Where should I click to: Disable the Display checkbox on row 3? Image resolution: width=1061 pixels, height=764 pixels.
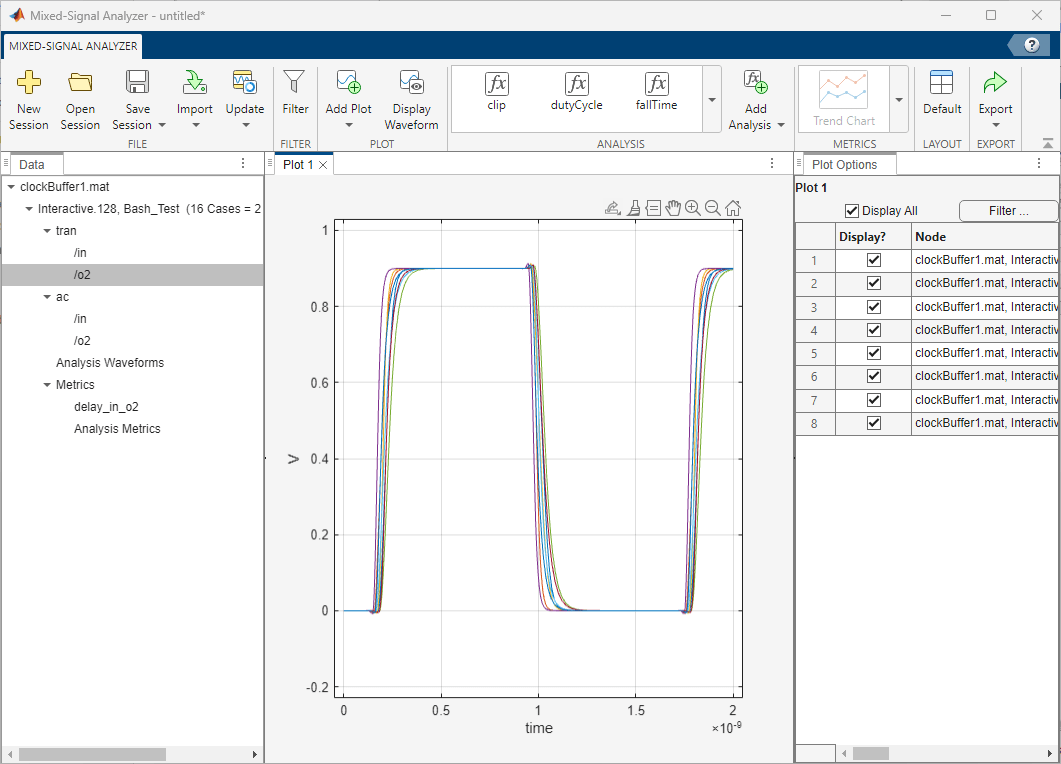871,306
